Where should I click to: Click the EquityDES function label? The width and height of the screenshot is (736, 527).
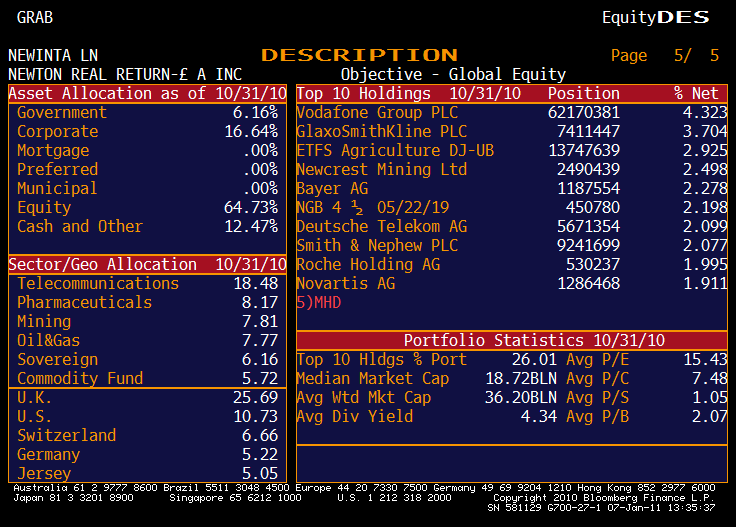click(x=655, y=17)
